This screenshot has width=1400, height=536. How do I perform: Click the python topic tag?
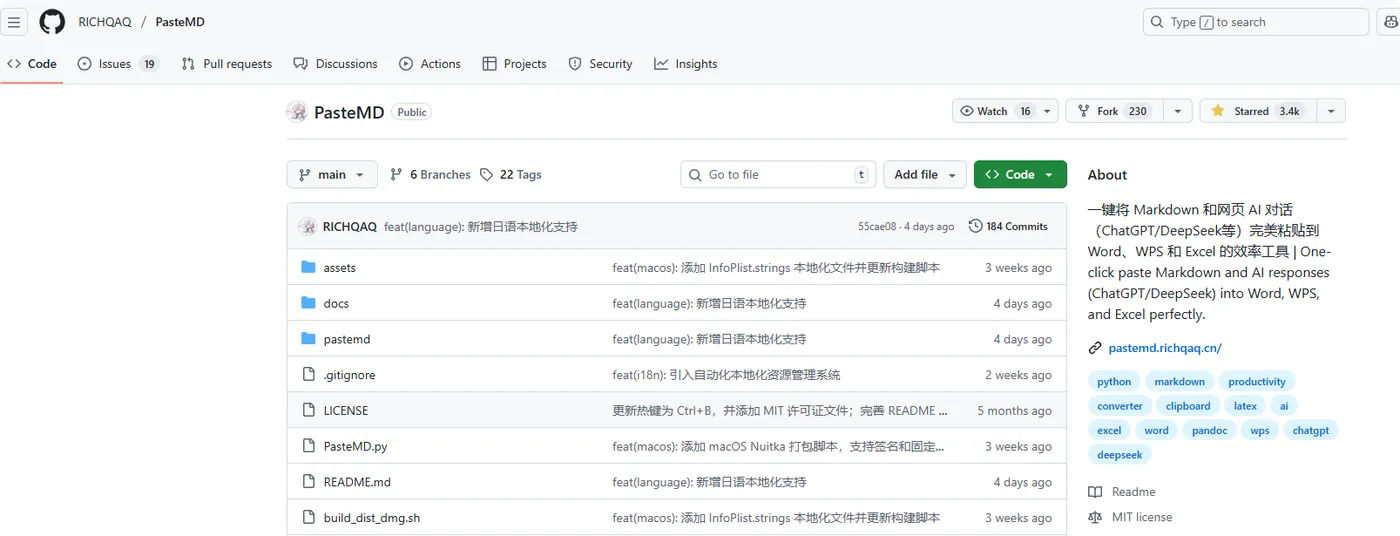pos(1114,381)
